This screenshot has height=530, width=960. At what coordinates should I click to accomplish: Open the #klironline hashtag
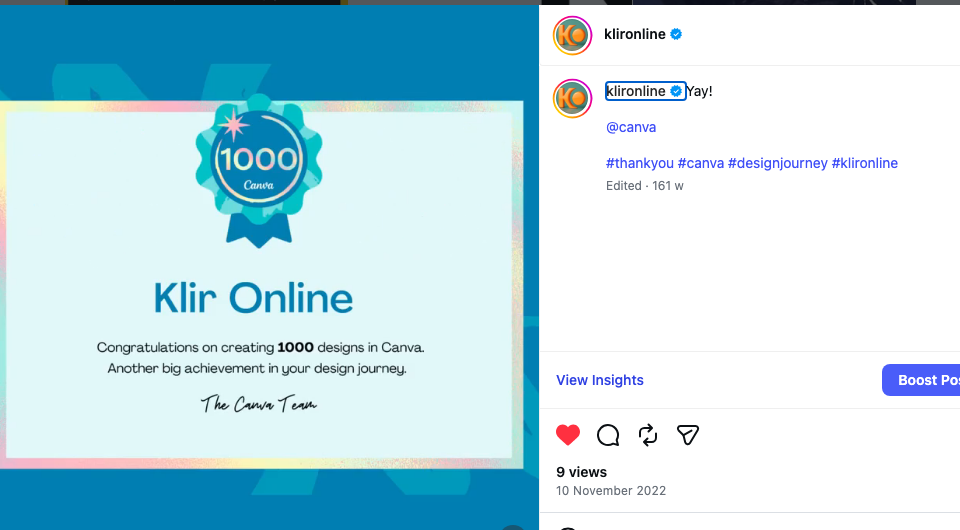point(864,163)
